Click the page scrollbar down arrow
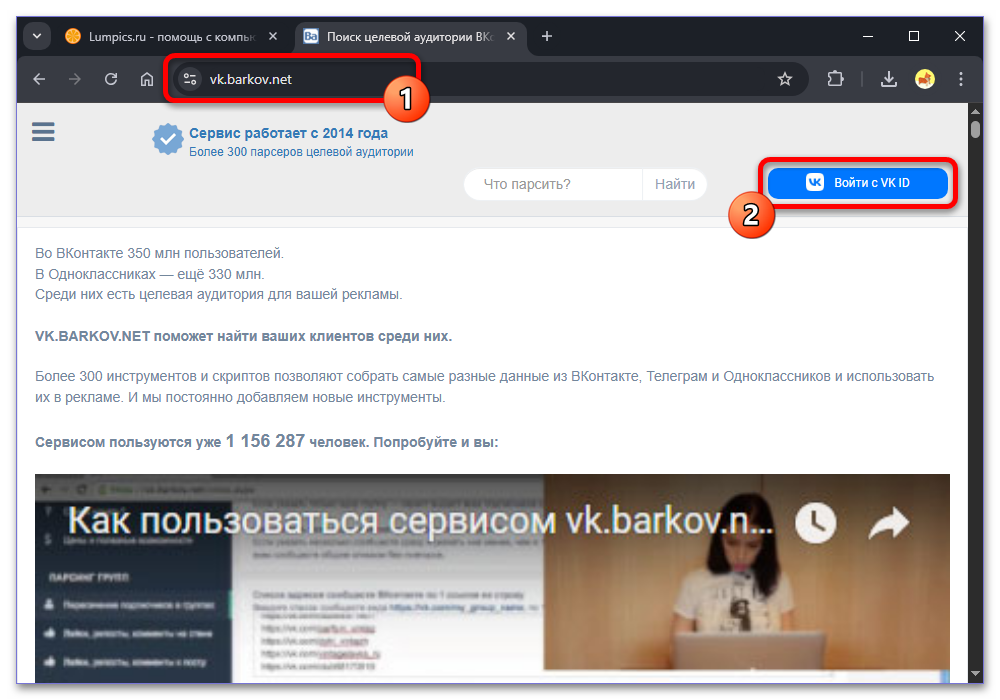 click(975, 673)
